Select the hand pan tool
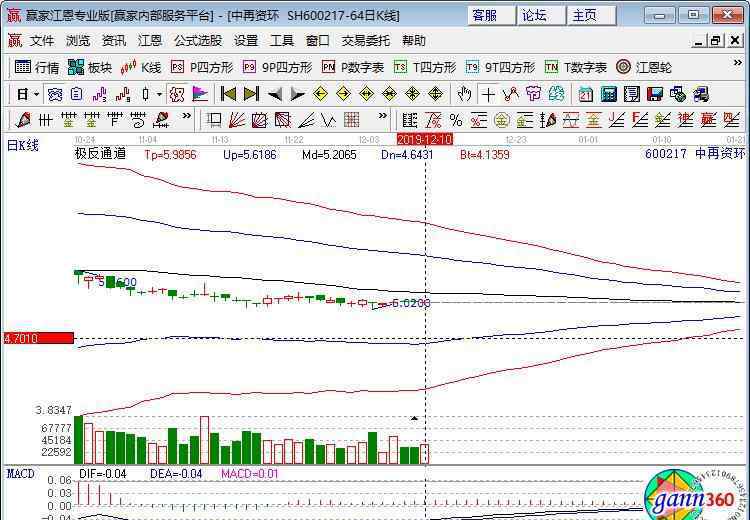The width and height of the screenshot is (750, 520). 463,94
